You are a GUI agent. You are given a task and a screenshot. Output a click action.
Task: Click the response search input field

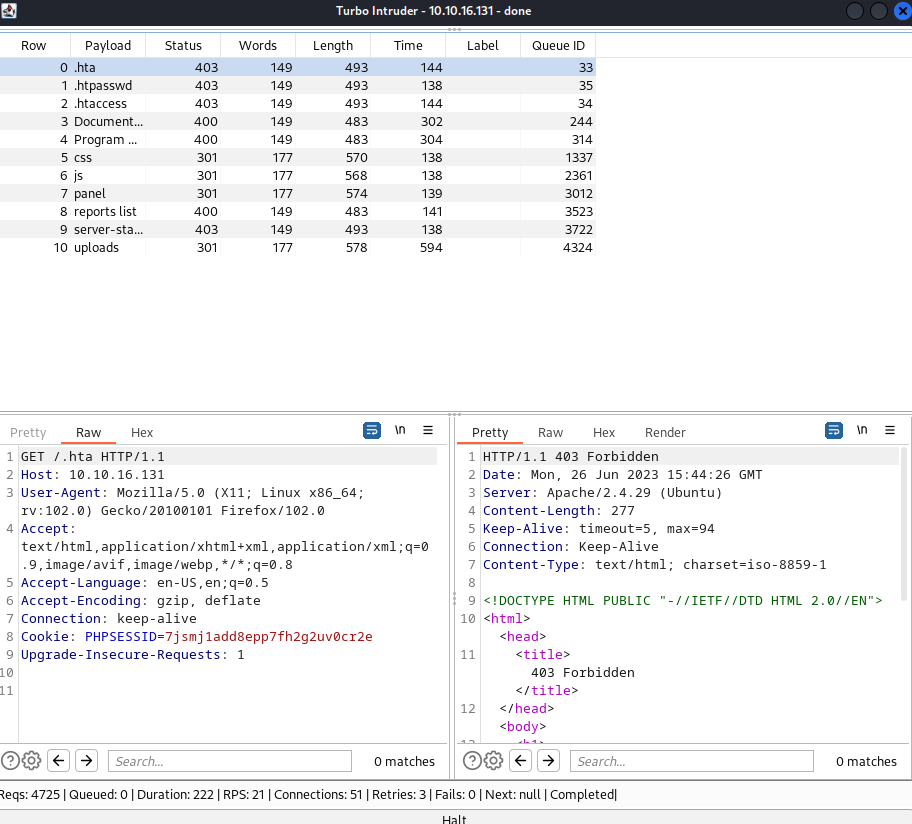tap(692, 761)
